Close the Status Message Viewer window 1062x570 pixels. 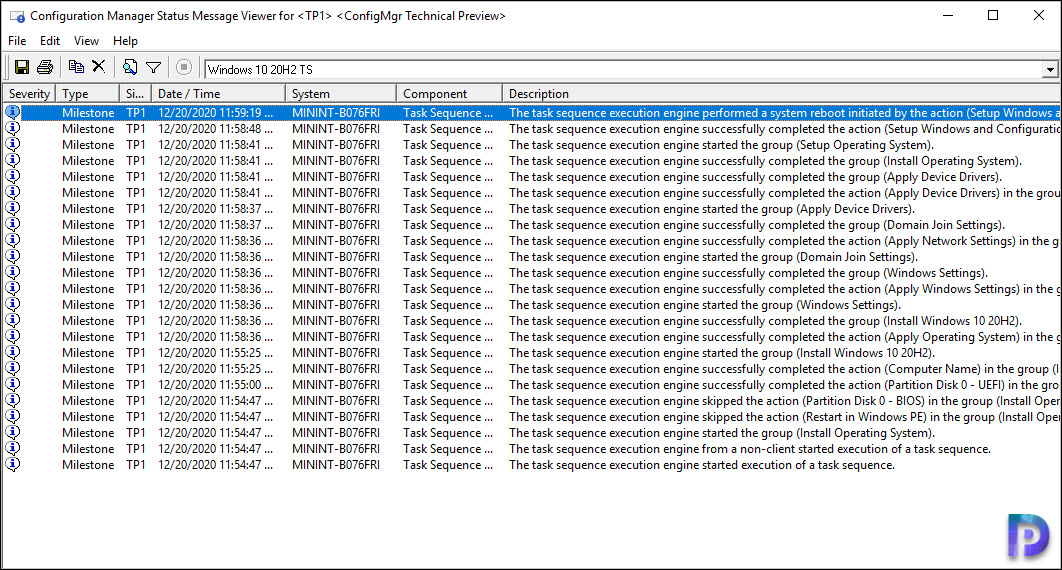[1038, 16]
